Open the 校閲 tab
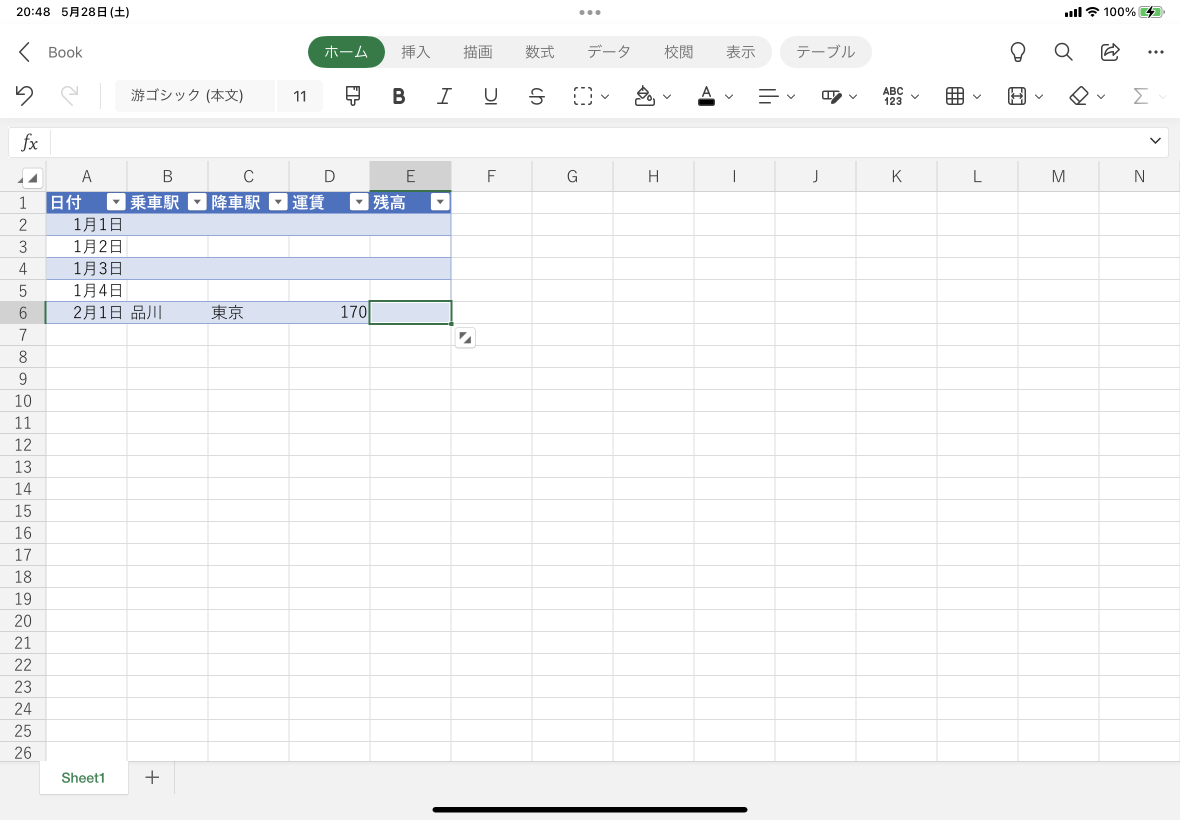The width and height of the screenshot is (1180, 820). coord(678,52)
